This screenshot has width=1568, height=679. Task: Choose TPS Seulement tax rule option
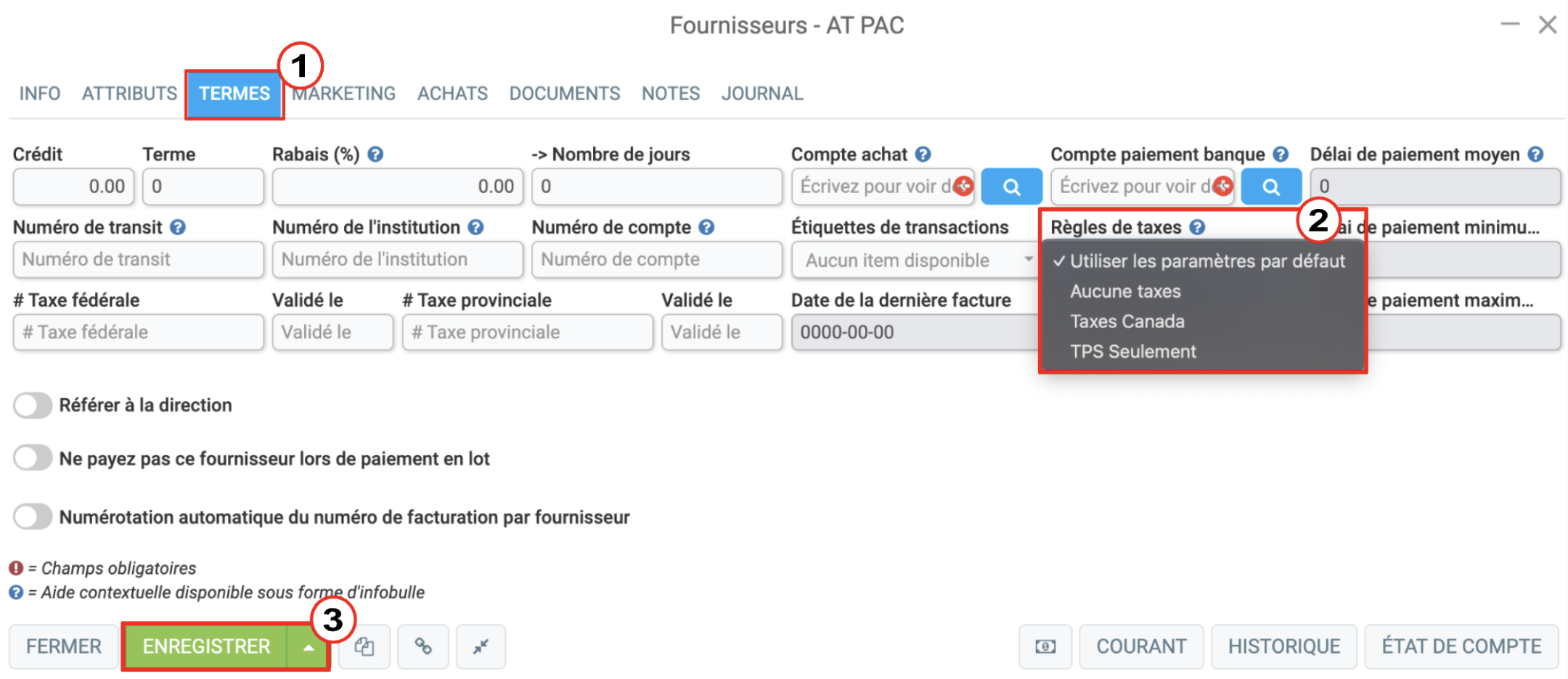click(x=1132, y=352)
